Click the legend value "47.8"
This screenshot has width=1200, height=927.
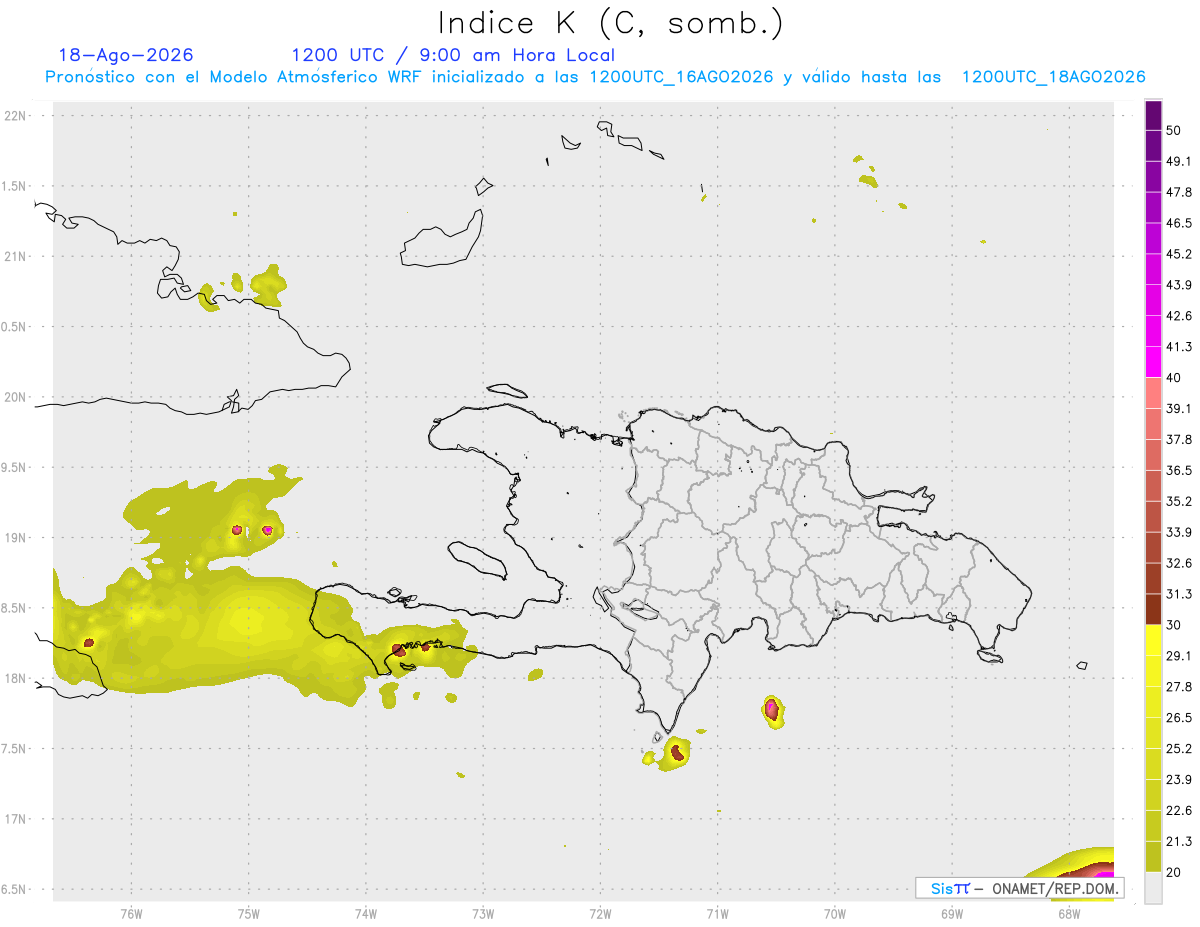(1178, 192)
